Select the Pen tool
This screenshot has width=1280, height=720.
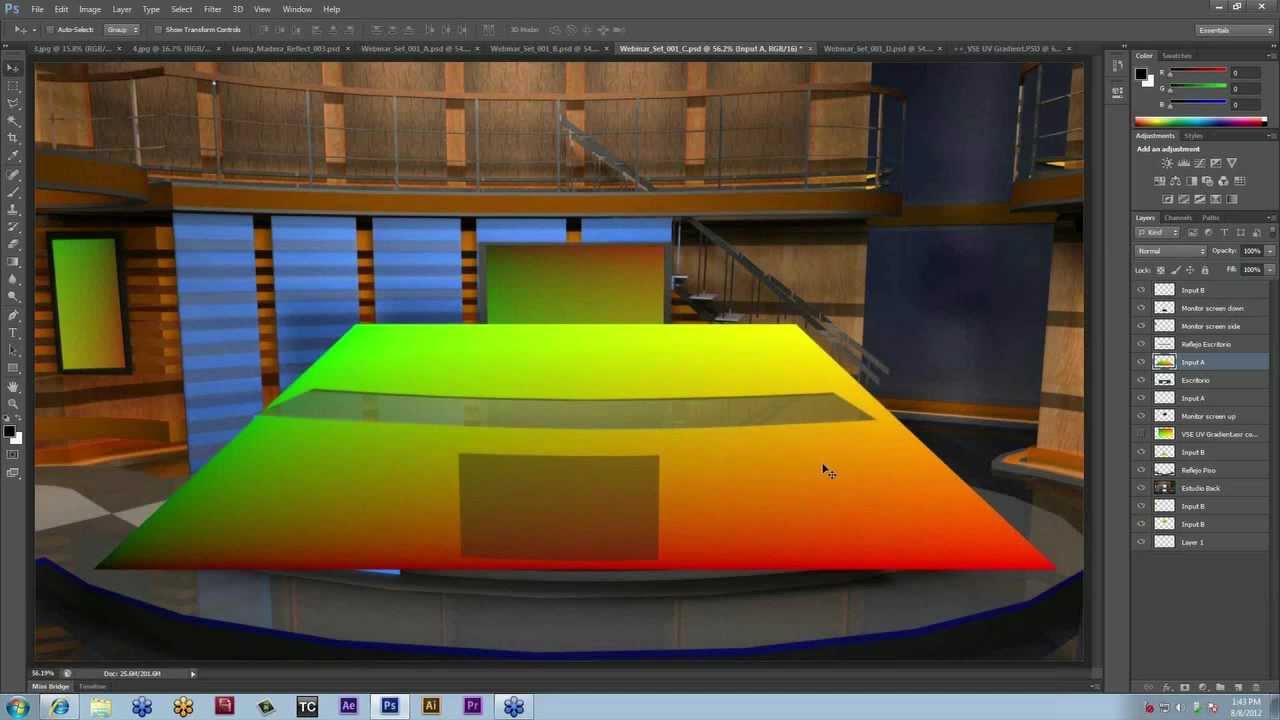click(x=13, y=315)
